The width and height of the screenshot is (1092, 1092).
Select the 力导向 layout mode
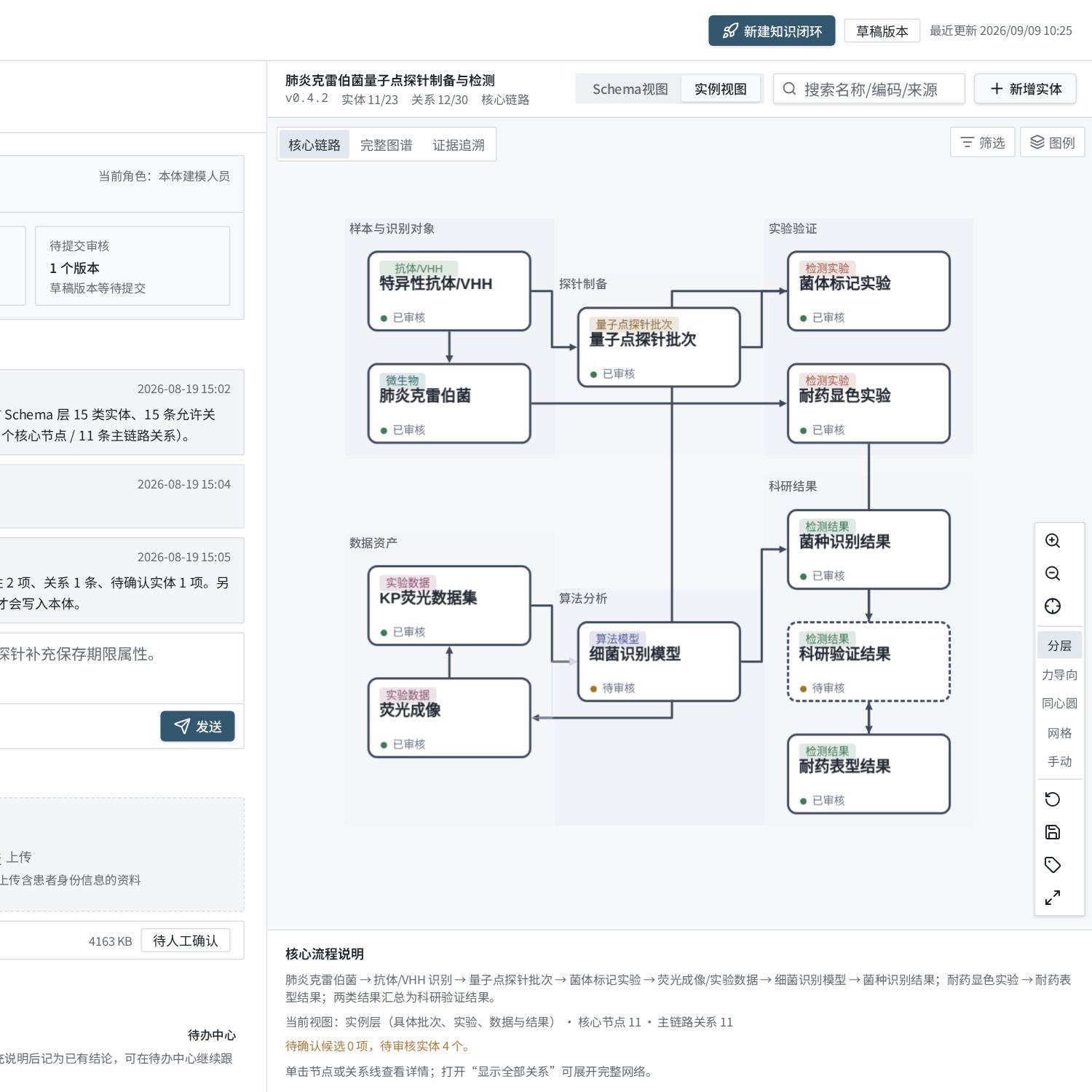1059,675
